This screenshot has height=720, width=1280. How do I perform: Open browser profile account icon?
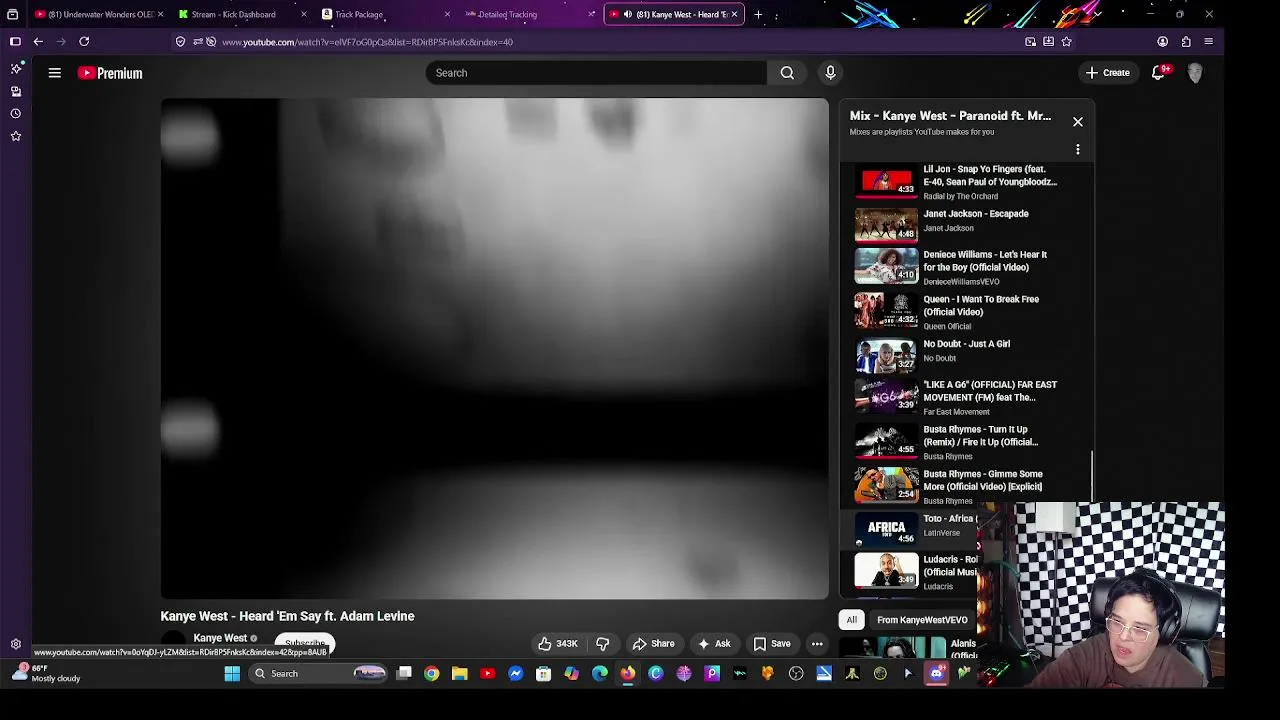click(x=1163, y=42)
